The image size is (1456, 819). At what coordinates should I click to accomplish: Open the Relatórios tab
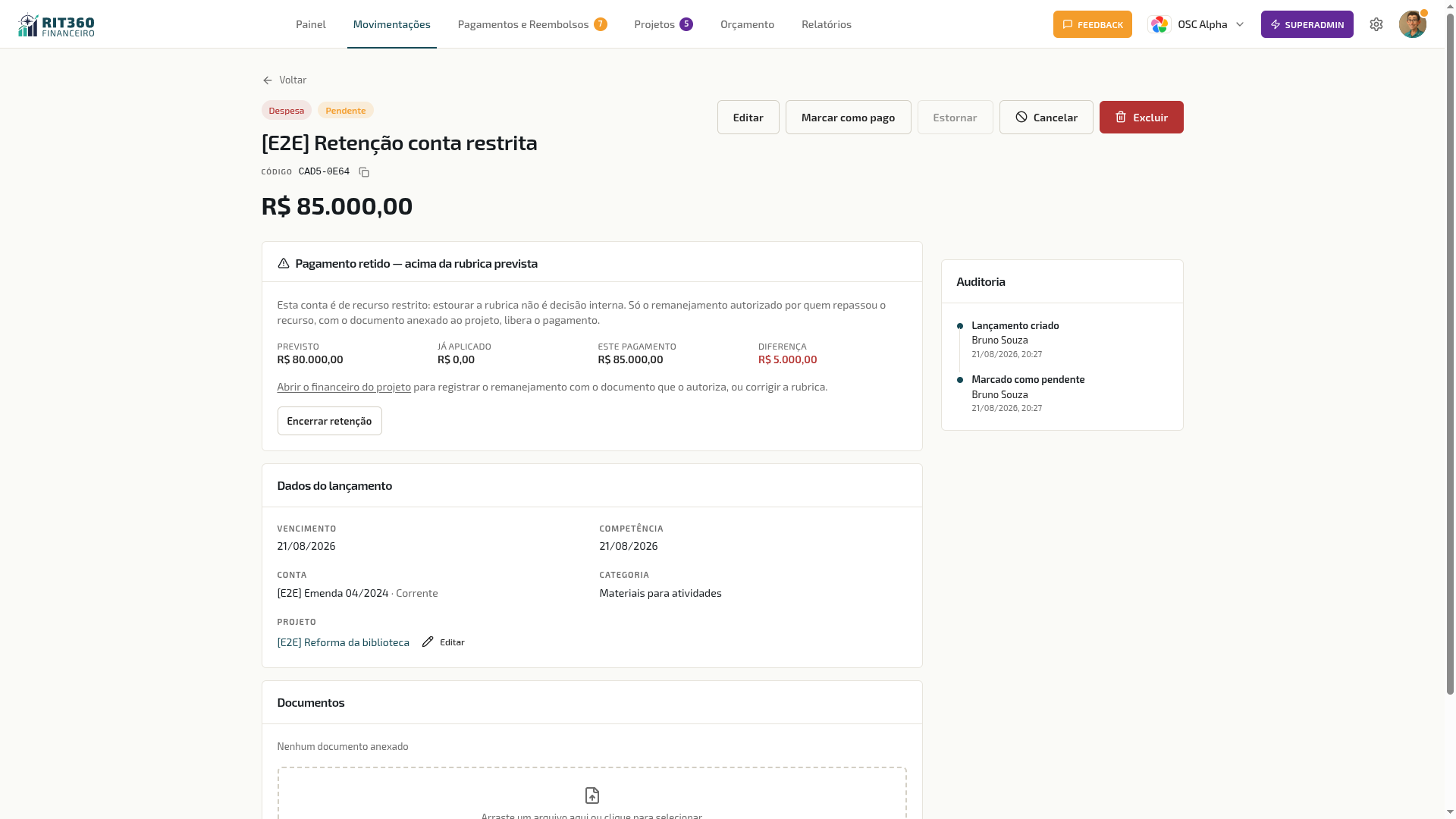(827, 24)
